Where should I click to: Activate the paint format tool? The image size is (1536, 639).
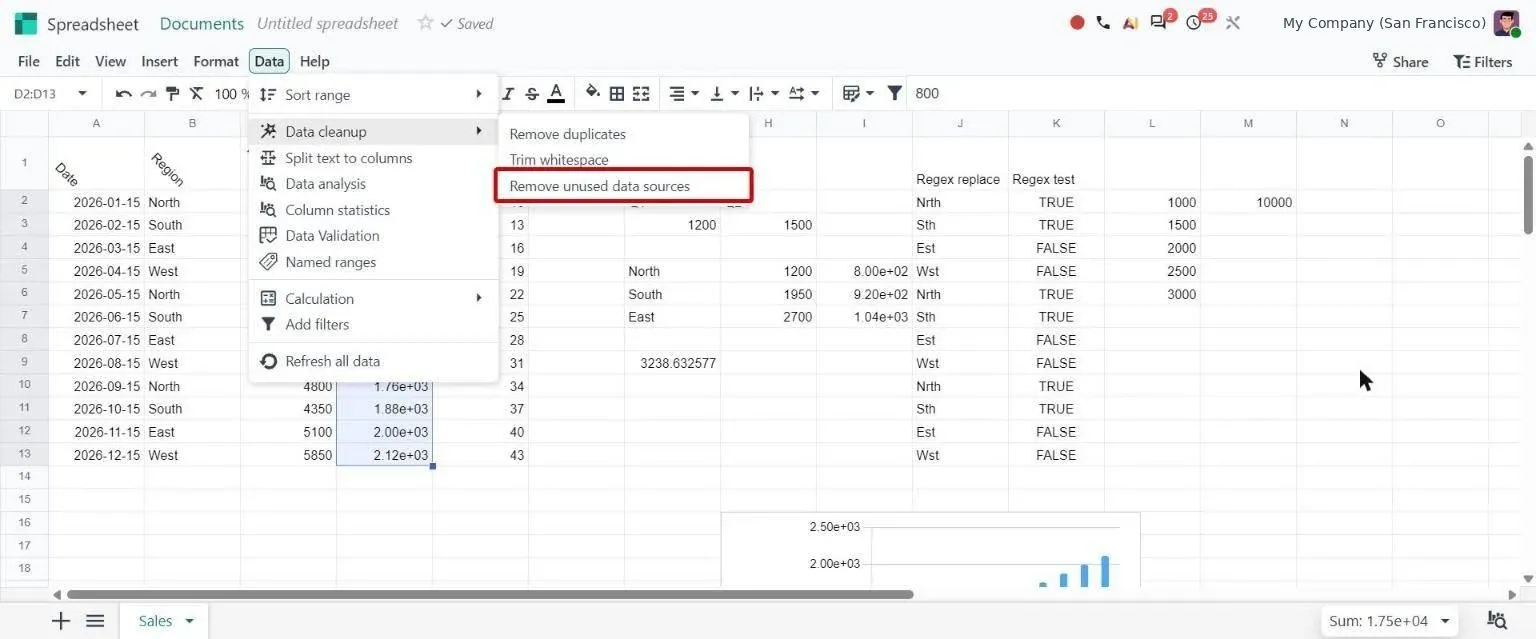point(172,94)
